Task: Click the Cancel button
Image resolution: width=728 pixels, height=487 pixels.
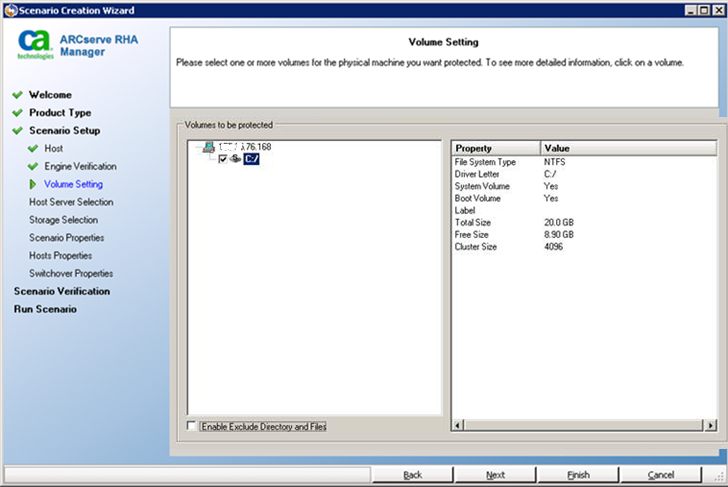Action: click(660, 475)
